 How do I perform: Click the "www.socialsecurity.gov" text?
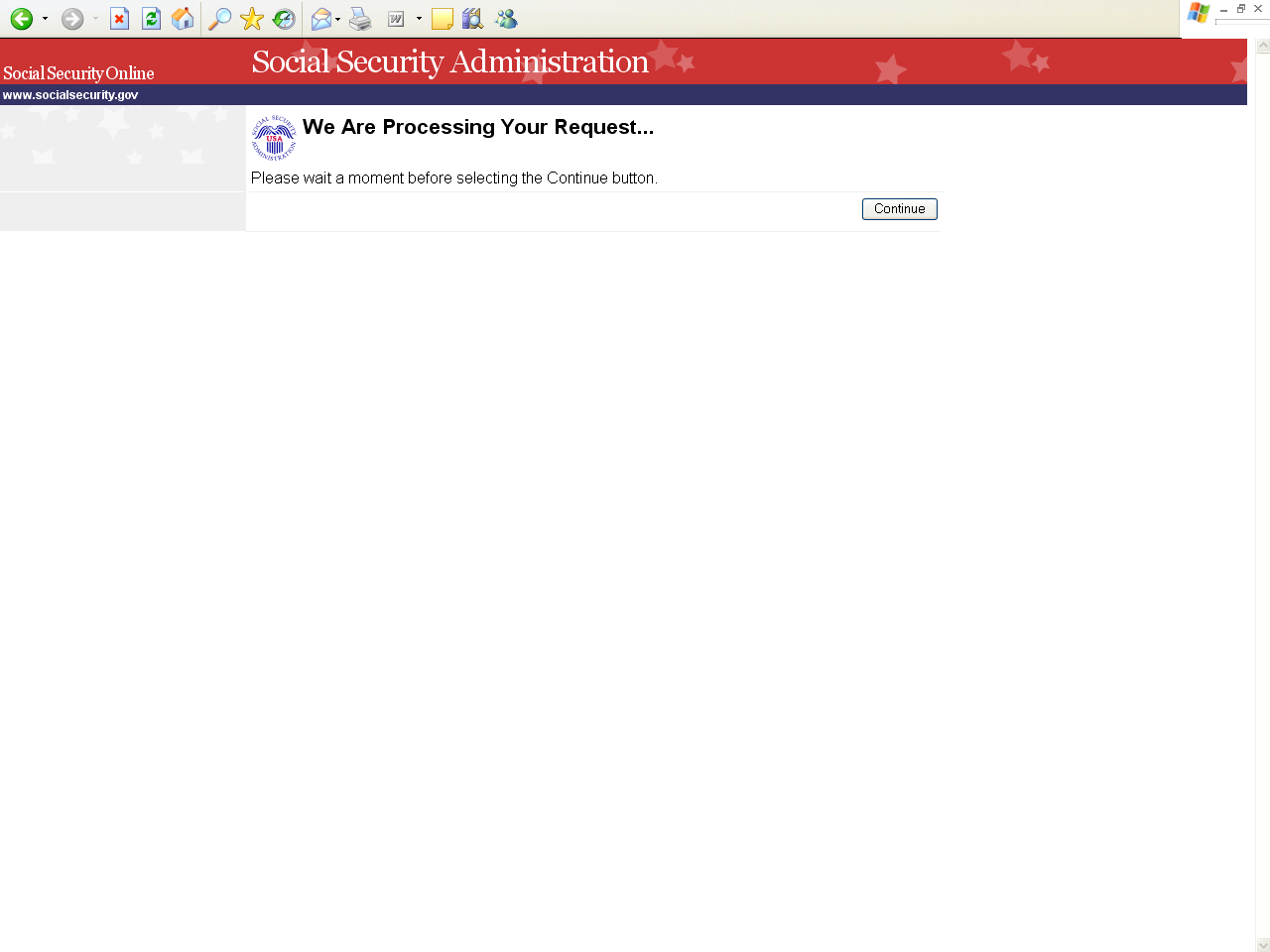click(x=70, y=95)
